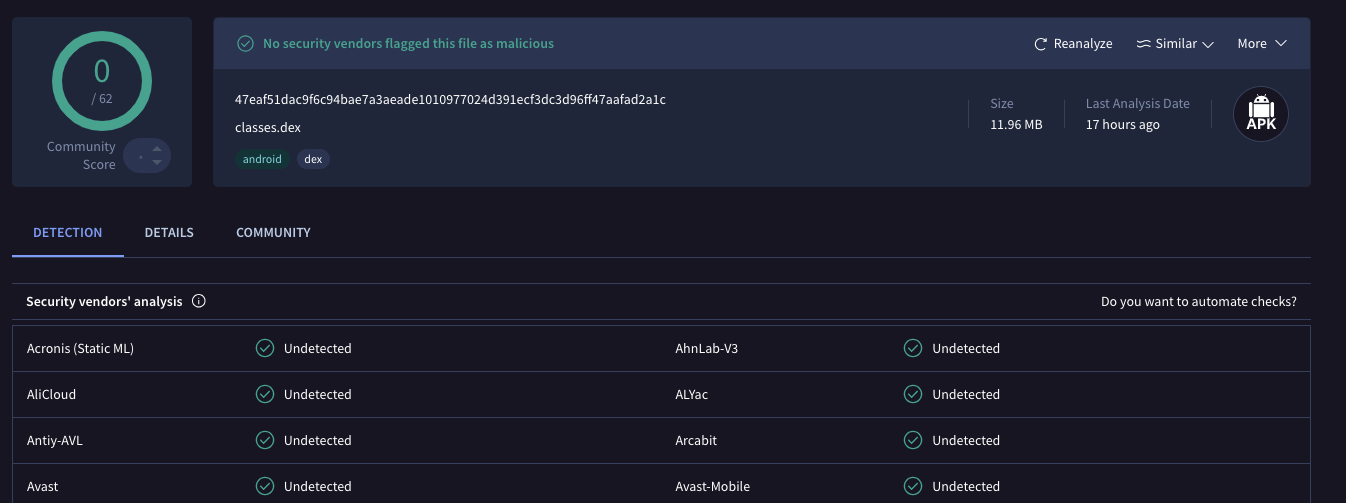Click the Antiy-AVL vendor name

(x=55, y=441)
